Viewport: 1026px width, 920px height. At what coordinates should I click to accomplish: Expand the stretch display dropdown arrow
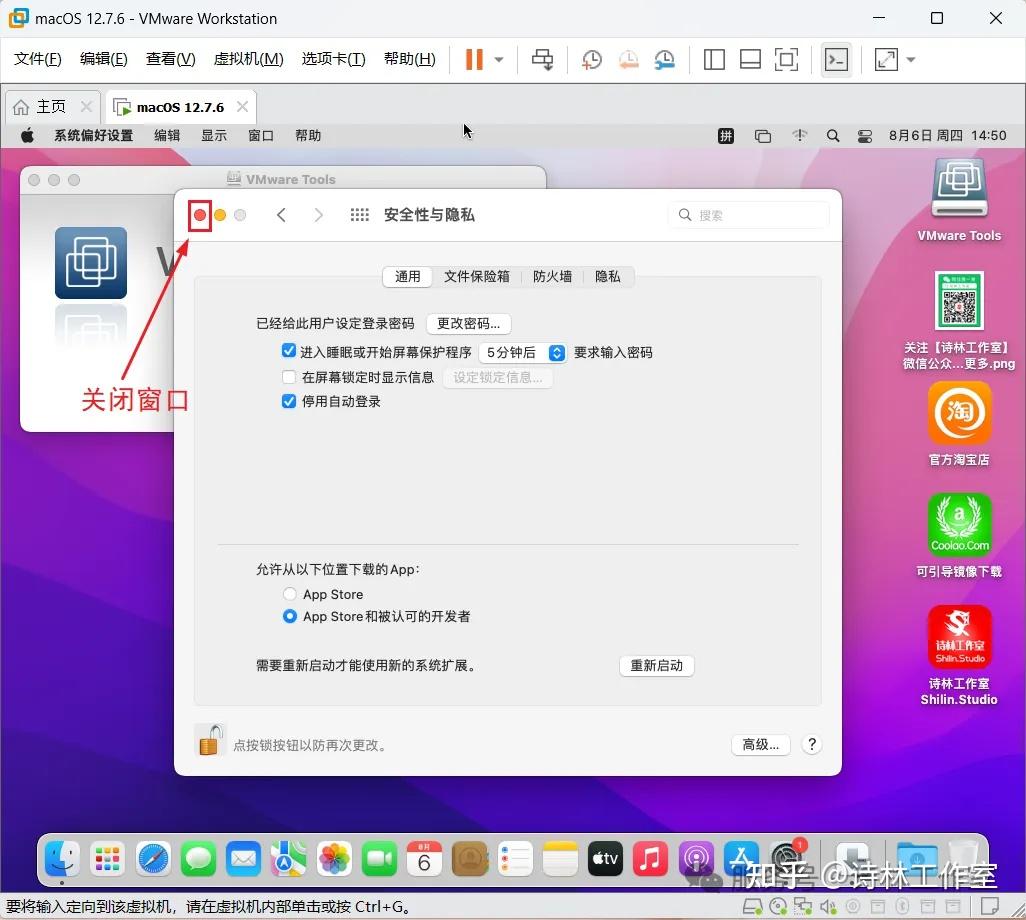(910, 60)
